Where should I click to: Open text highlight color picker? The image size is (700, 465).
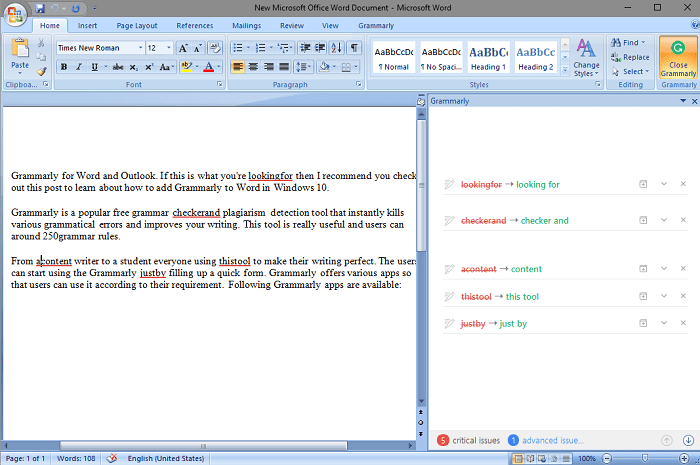point(196,67)
